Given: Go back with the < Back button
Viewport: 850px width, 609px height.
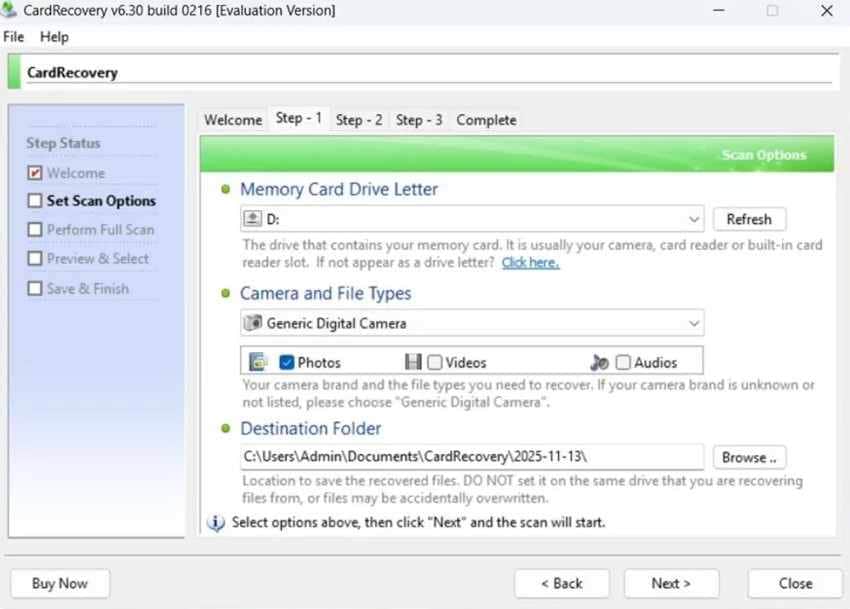Looking at the screenshot, I should click(562, 584).
